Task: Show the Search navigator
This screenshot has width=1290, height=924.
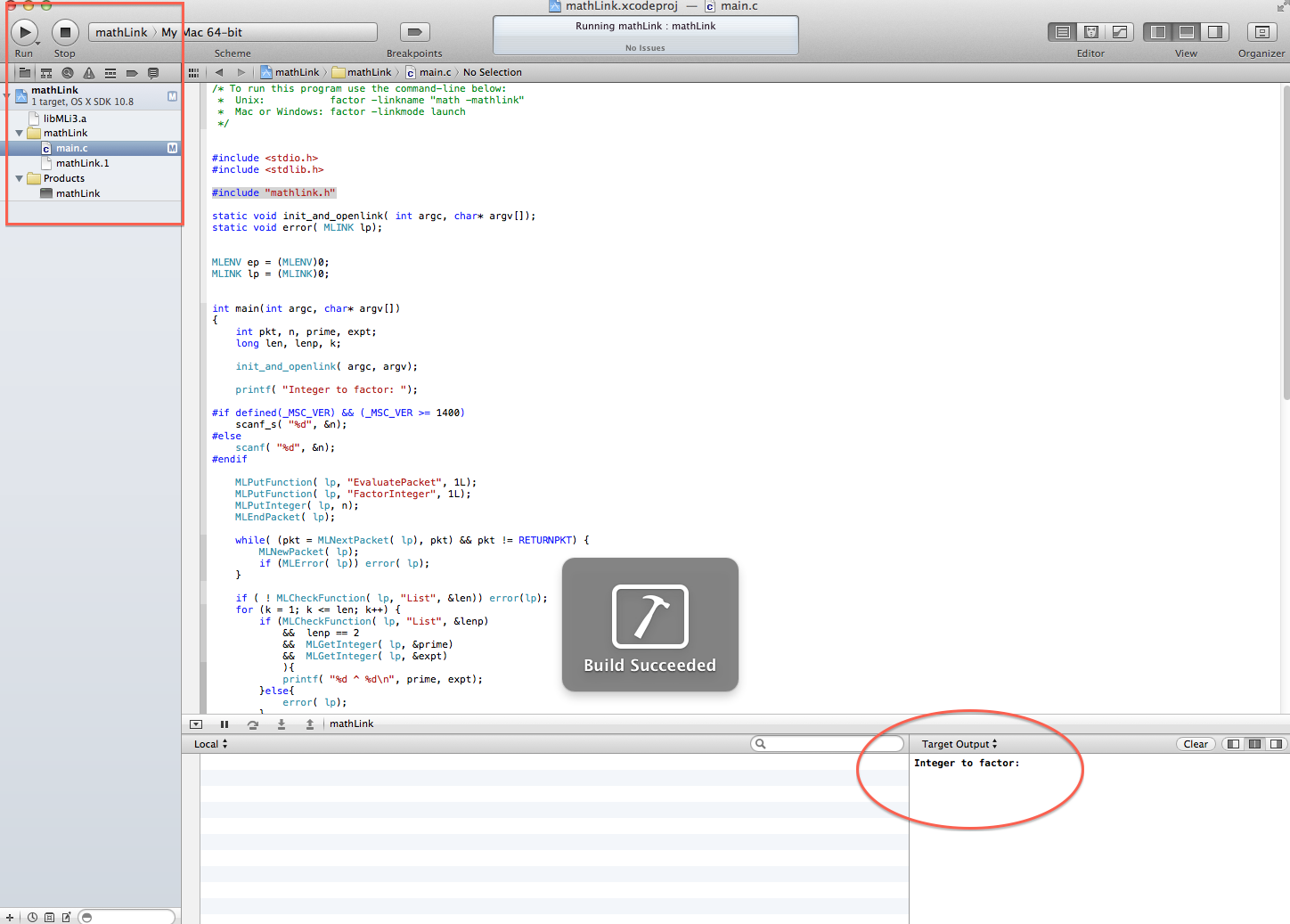Action: [68, 73]
